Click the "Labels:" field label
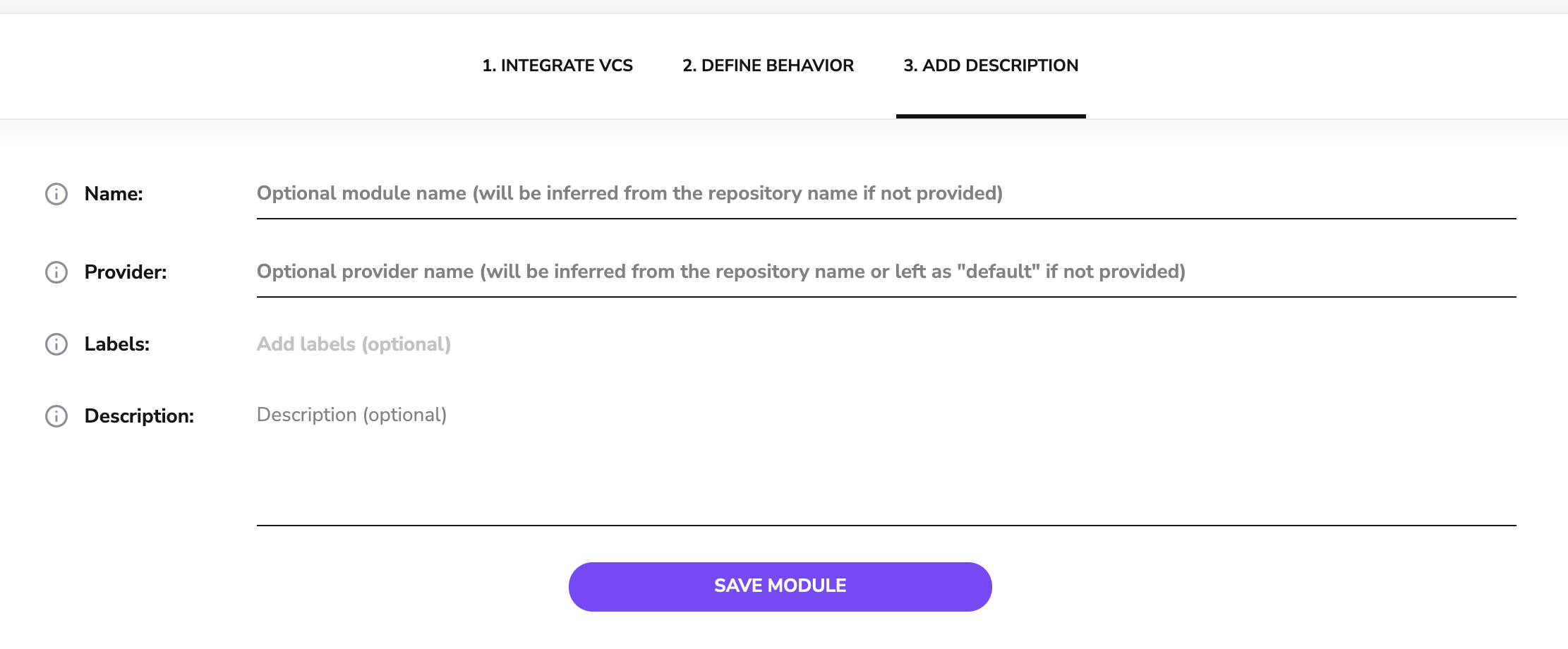 (x=117, y=344)
